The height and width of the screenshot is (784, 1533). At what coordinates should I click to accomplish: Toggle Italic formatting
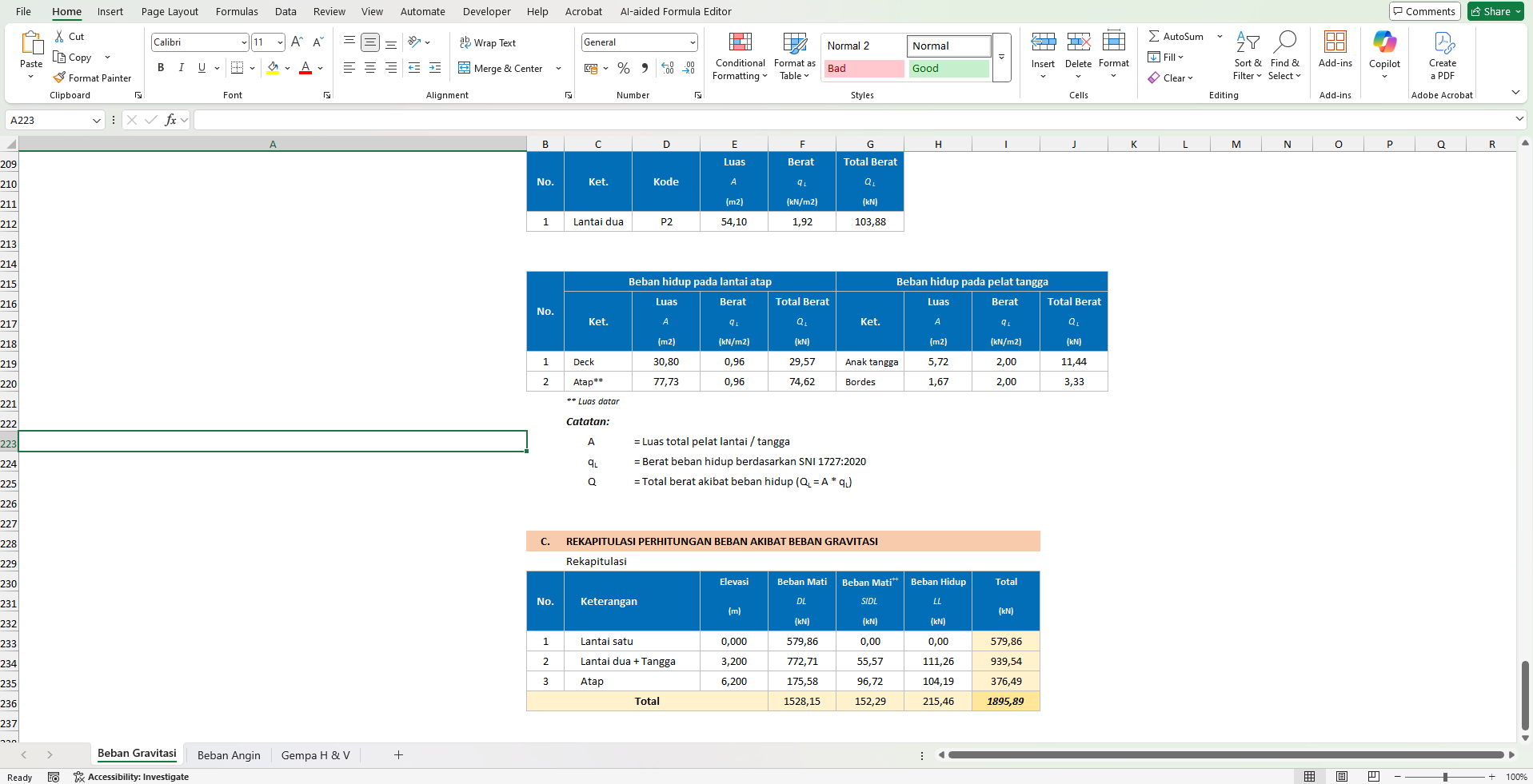[182, 68]
